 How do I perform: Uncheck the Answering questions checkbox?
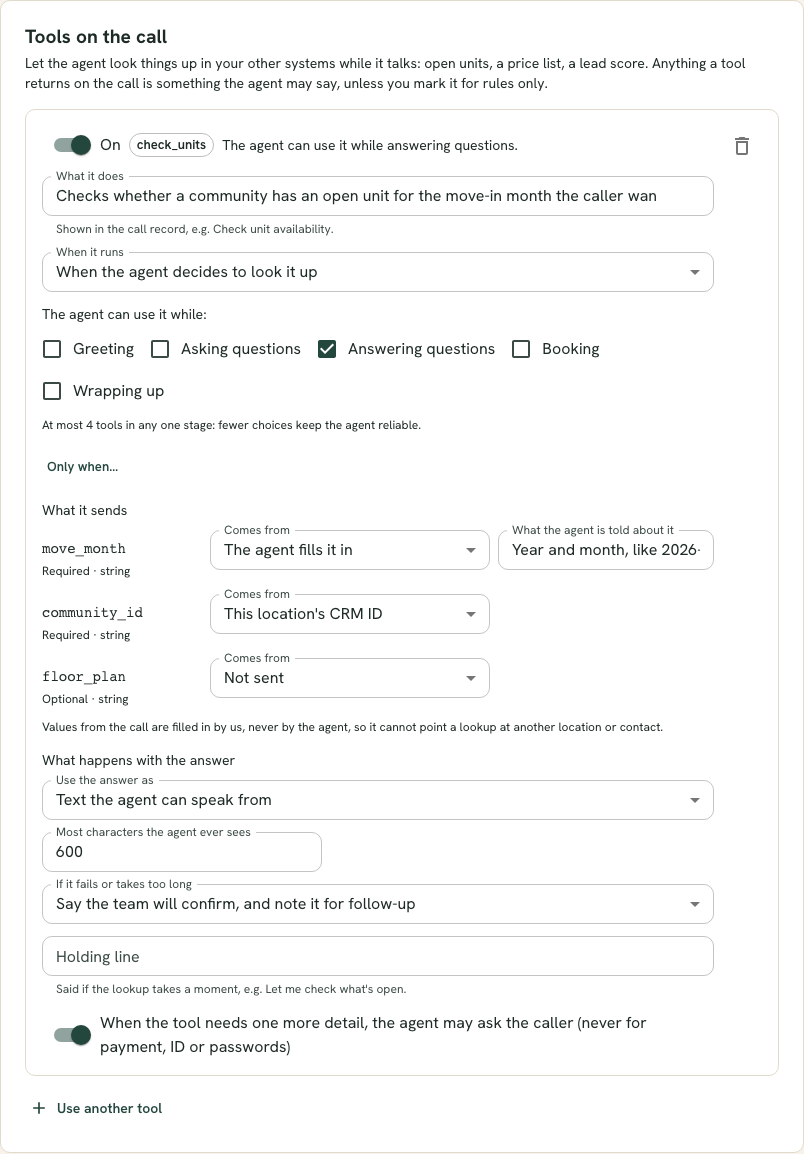point(327,349)
